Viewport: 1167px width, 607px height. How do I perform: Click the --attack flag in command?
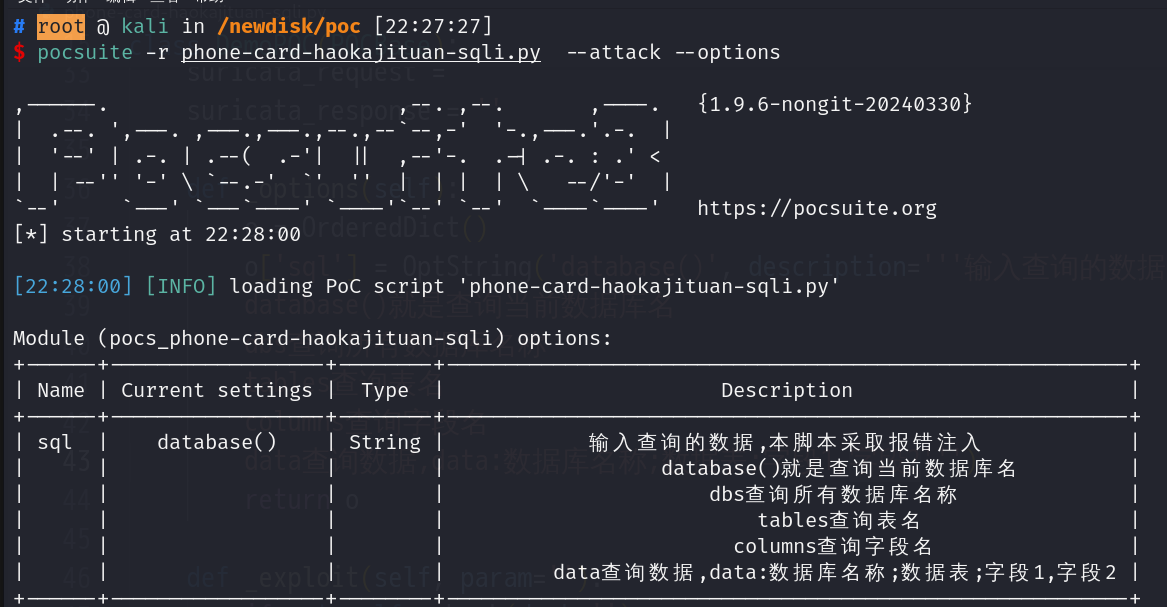pos(613,52)
